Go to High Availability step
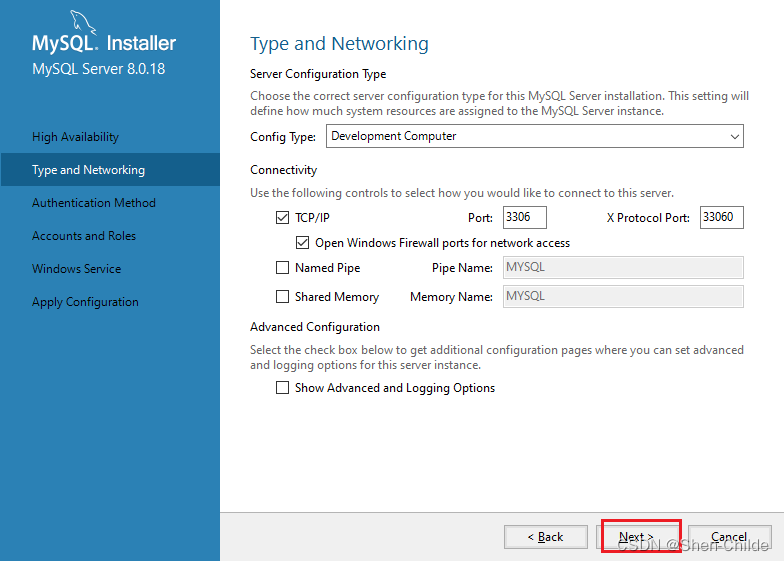 [x=76, y=136]
